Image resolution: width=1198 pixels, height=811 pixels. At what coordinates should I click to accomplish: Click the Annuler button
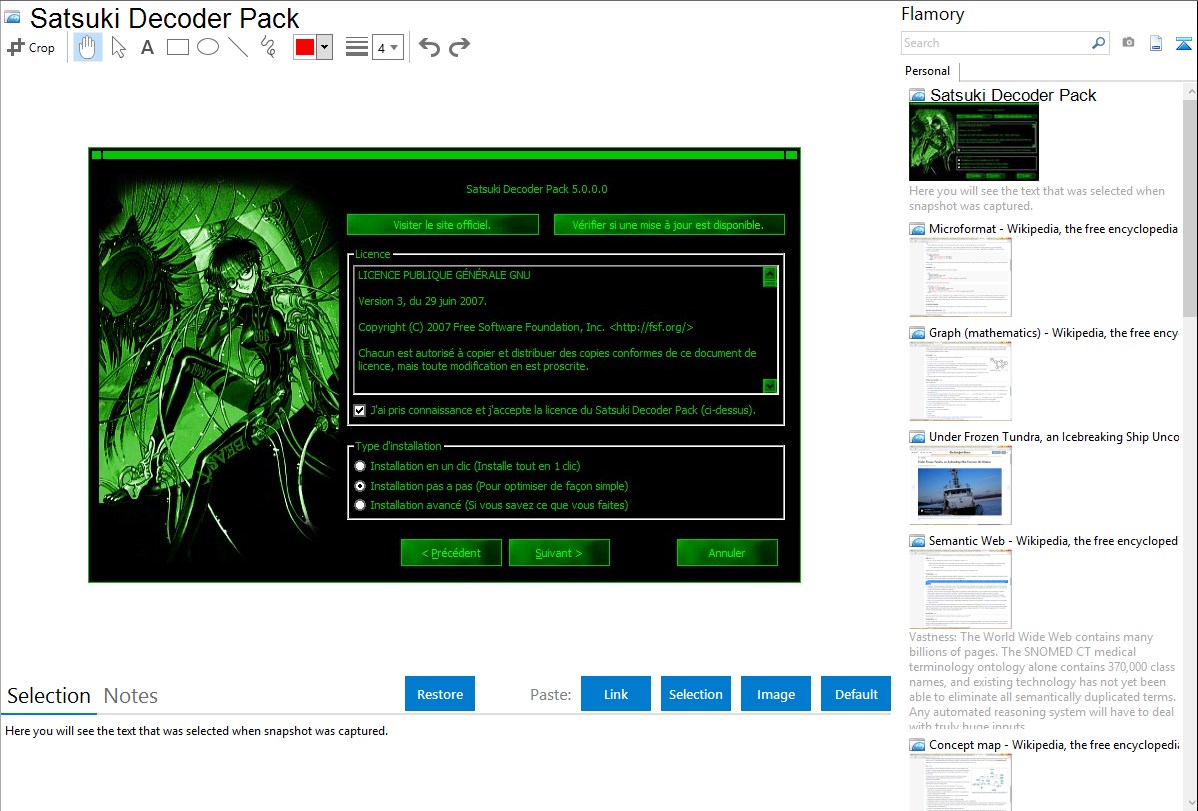pos(727,553)
